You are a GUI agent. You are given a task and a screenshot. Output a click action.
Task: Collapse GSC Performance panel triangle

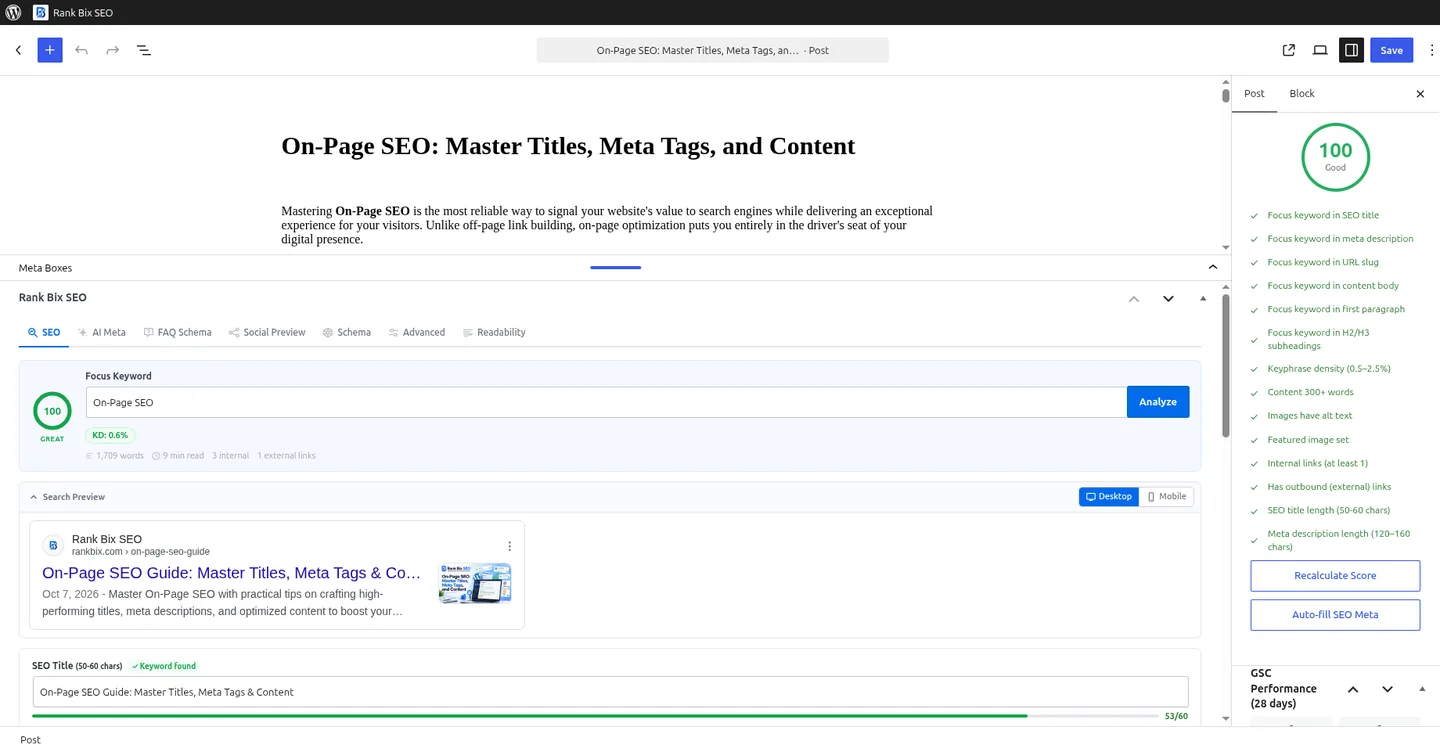point(1422,689)
